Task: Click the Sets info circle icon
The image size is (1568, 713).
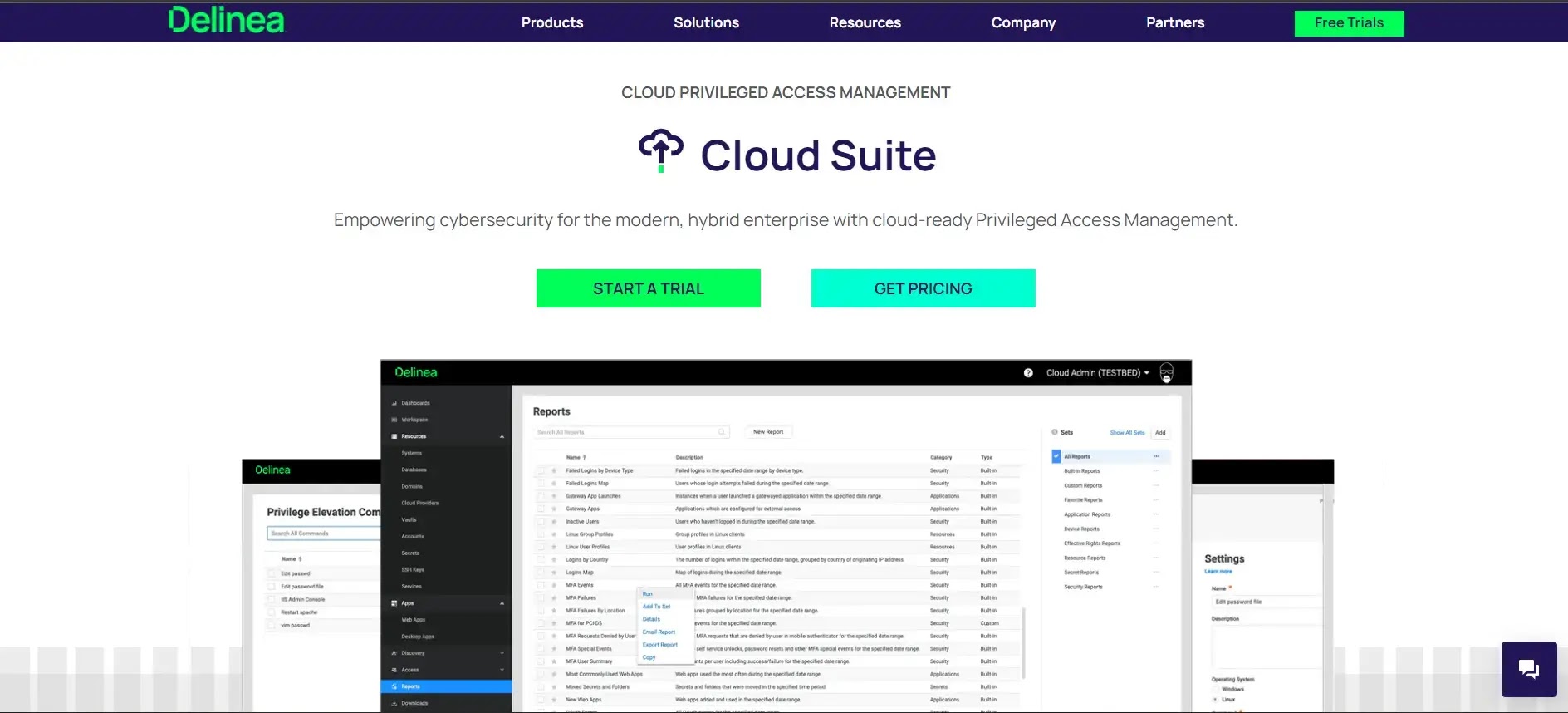Action: click(x=1055, y=432)
